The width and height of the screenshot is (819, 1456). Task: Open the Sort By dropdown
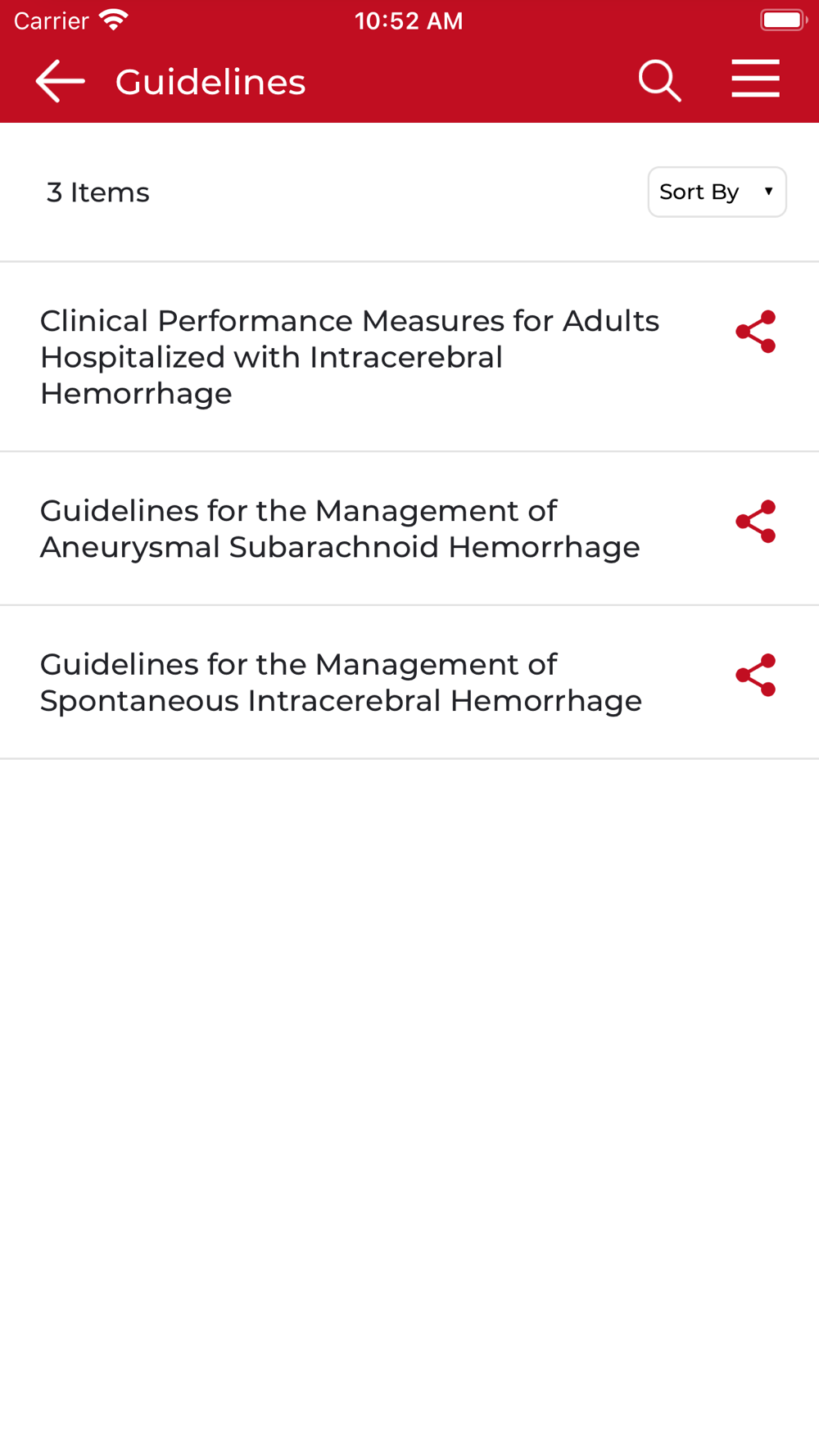(717, 192)
